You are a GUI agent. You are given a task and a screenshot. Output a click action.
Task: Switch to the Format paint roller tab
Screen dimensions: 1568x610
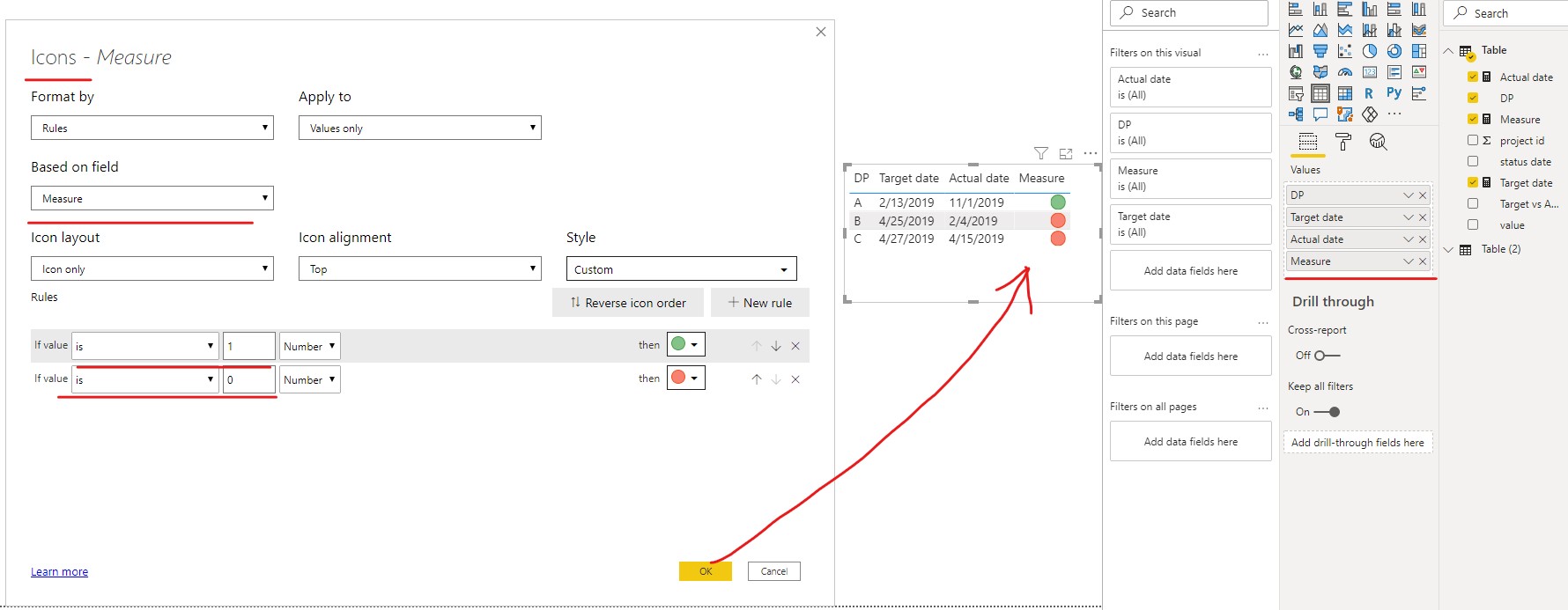(x=1343, y=142)
